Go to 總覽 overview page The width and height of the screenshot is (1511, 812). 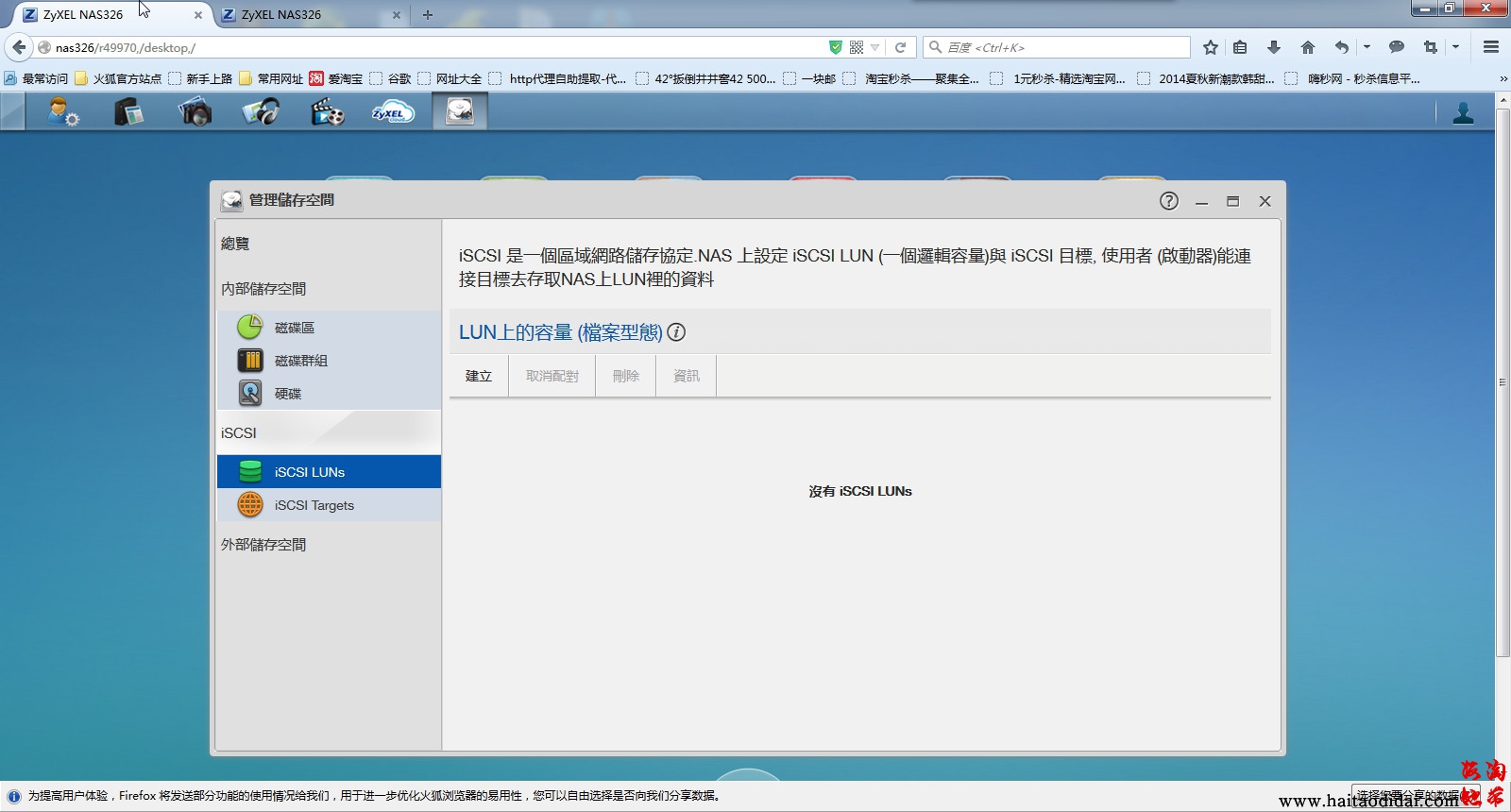235,244
